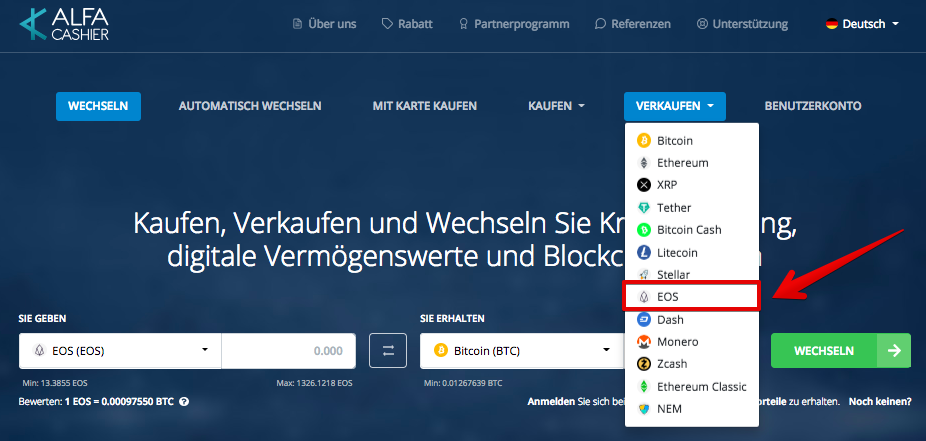
Task: Open the Bitcoin (BTC) currency selector
Action: pyautogui.click(x=522, y=351)
